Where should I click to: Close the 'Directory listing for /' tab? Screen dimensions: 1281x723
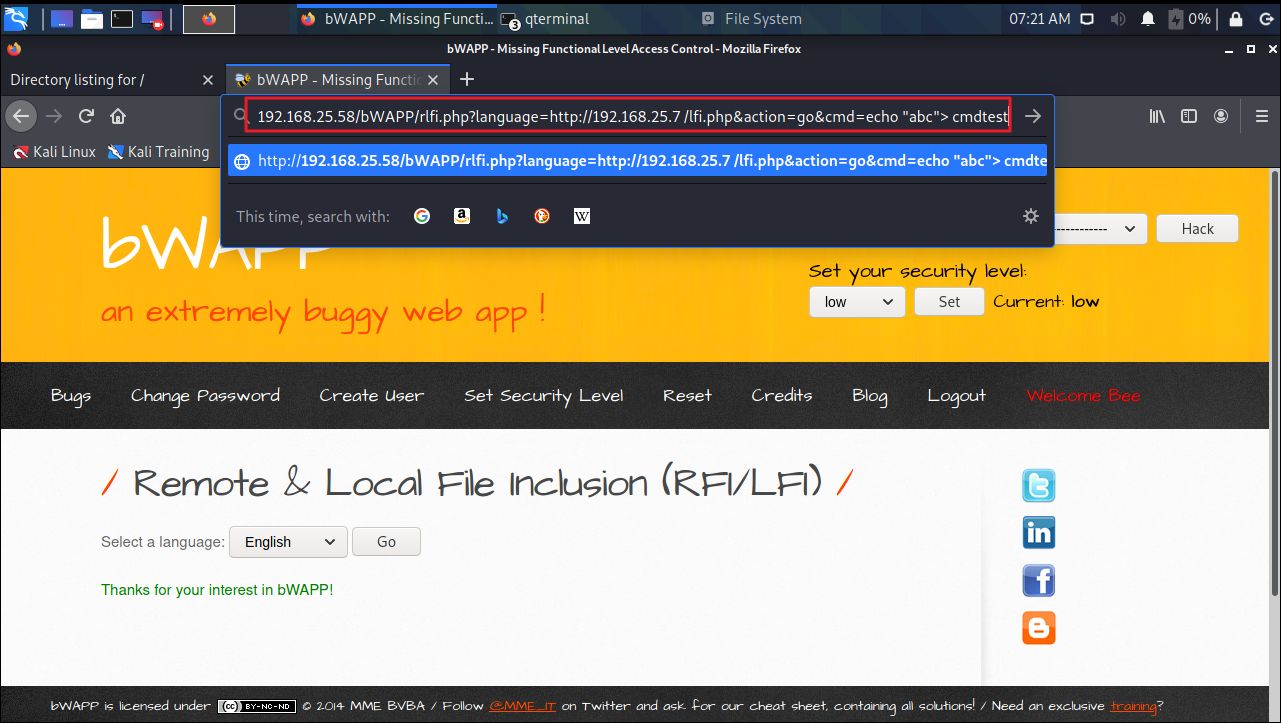click(208, 80)
